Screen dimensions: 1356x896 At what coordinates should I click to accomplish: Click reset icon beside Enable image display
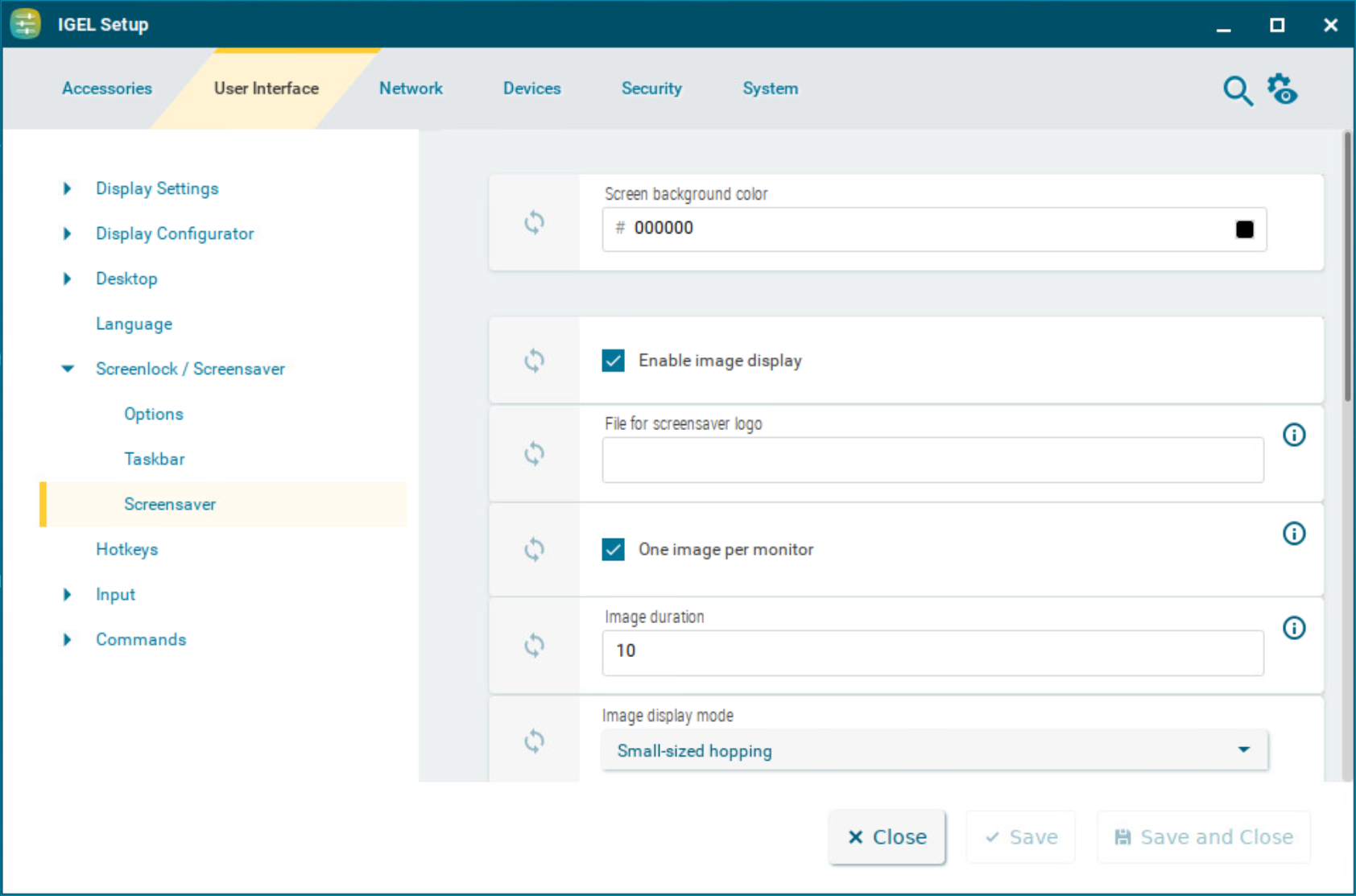[534, 361]
